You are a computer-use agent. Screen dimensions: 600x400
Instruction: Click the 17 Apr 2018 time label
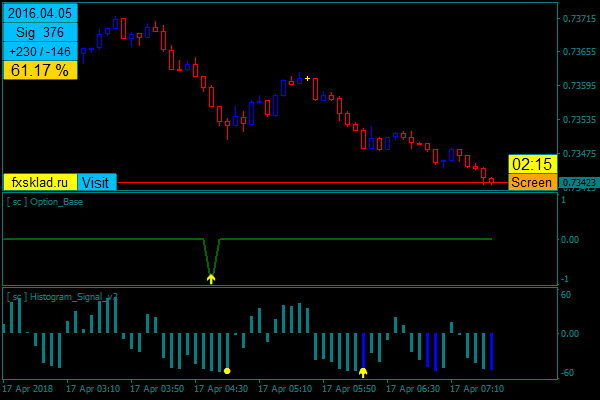coord(28,389)
